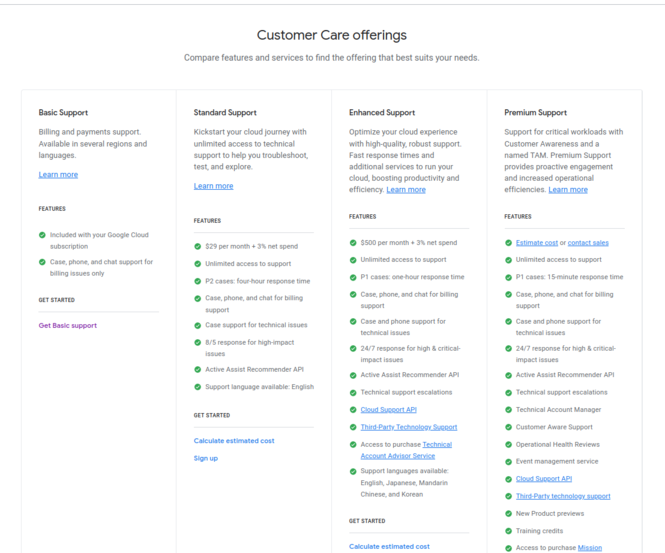Follow Learn more link in Premium Support

click(568, 190)
